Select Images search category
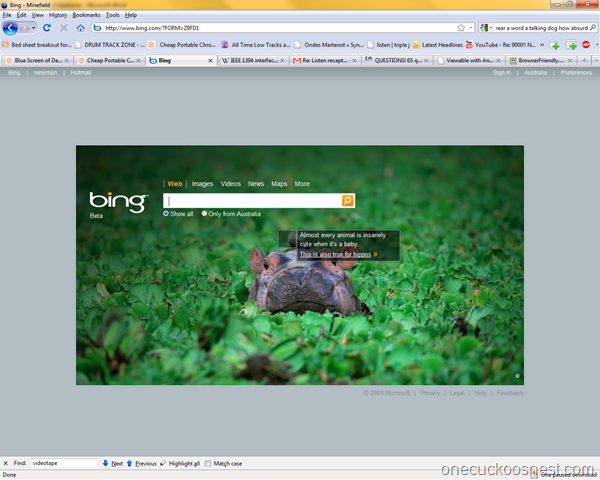This screenshot has width=600, height=480. 202,184
